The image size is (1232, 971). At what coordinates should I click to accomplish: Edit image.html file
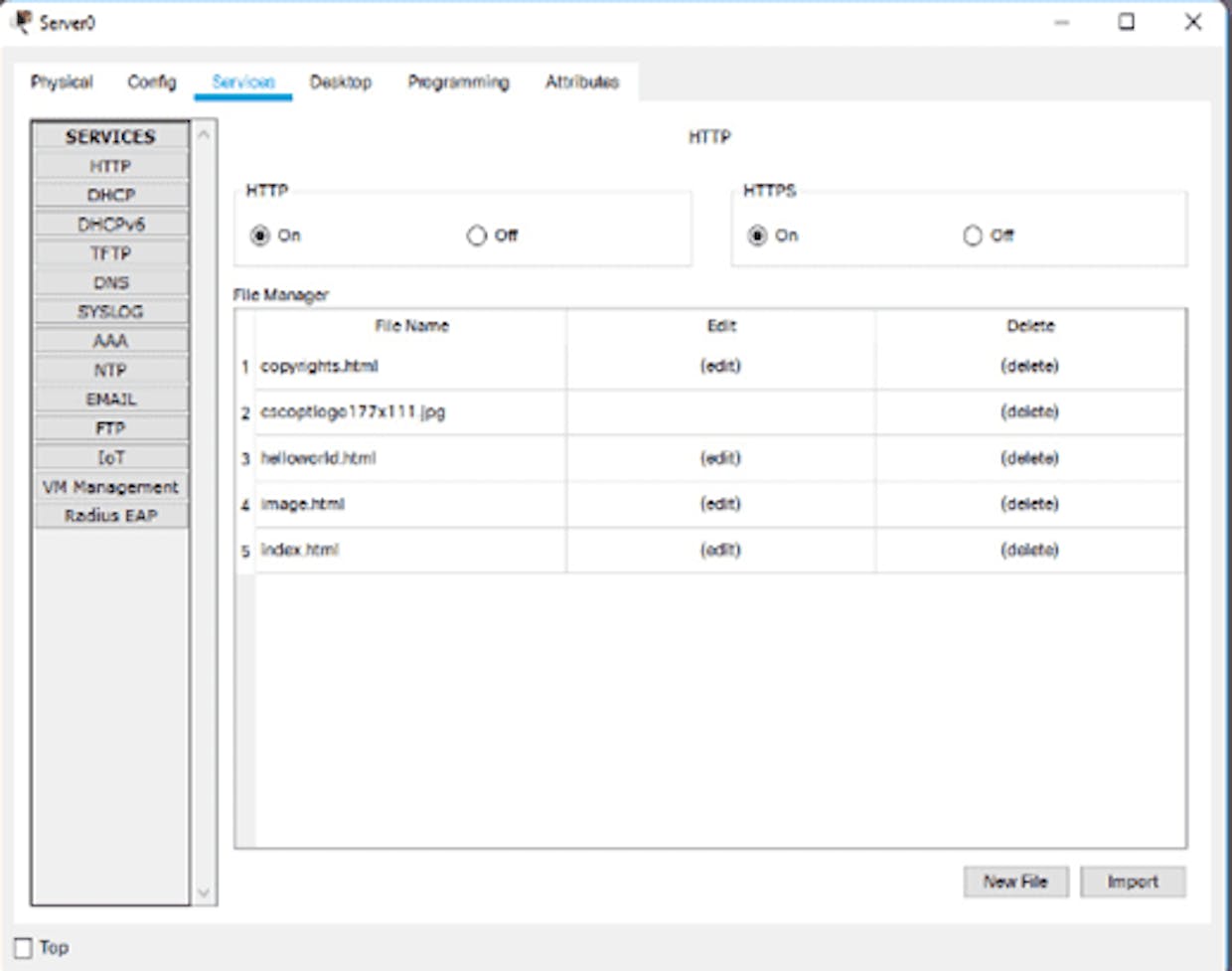(720, 504)
